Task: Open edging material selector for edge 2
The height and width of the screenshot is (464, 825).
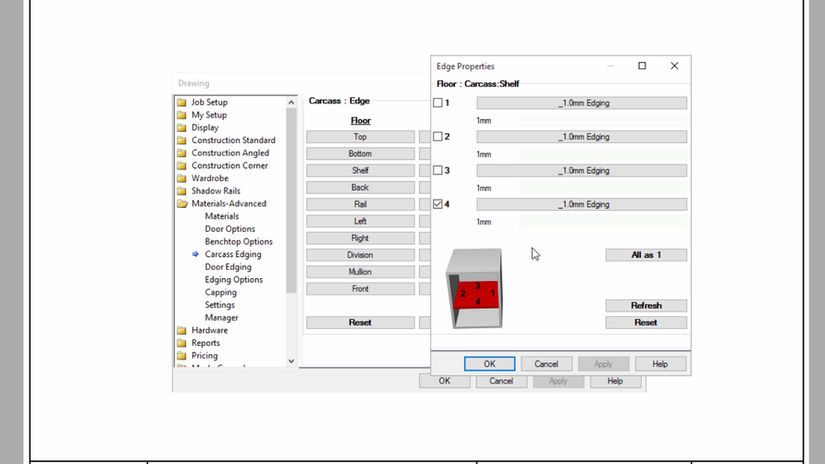Action: pos(581,137)
